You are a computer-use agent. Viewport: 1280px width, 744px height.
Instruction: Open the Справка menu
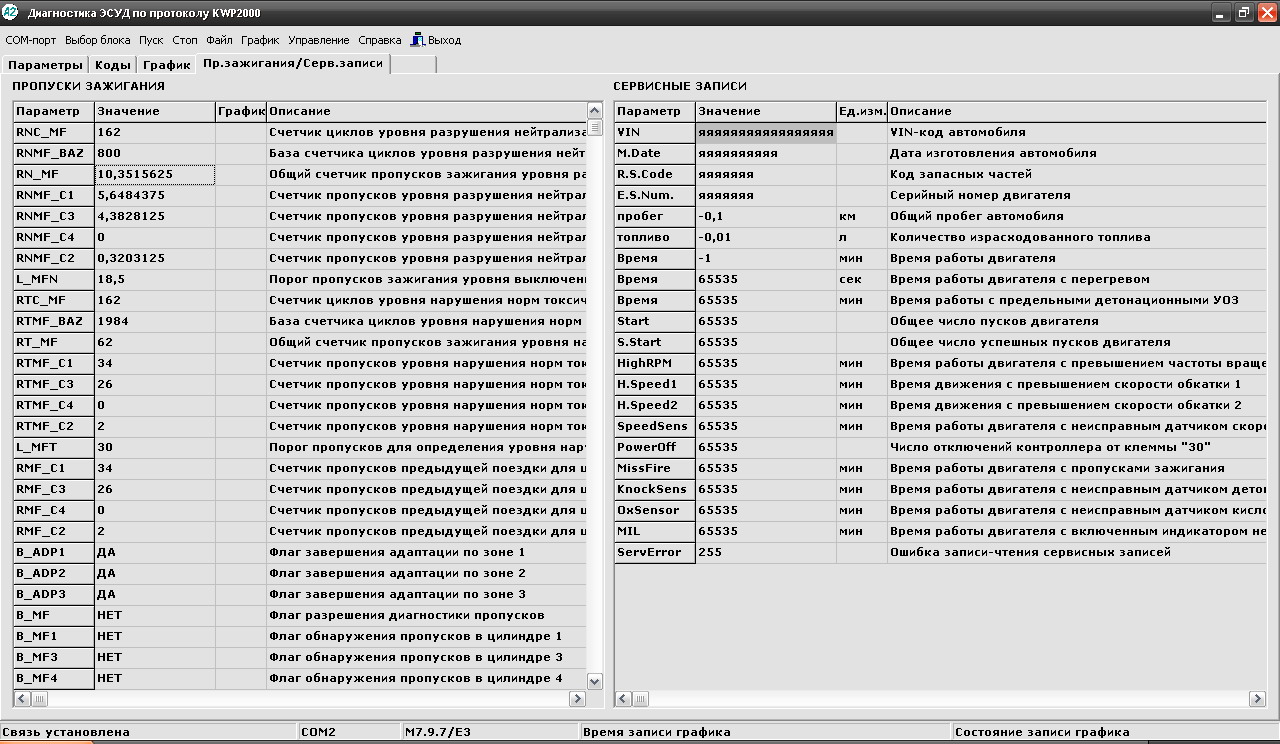click(380, 40)
